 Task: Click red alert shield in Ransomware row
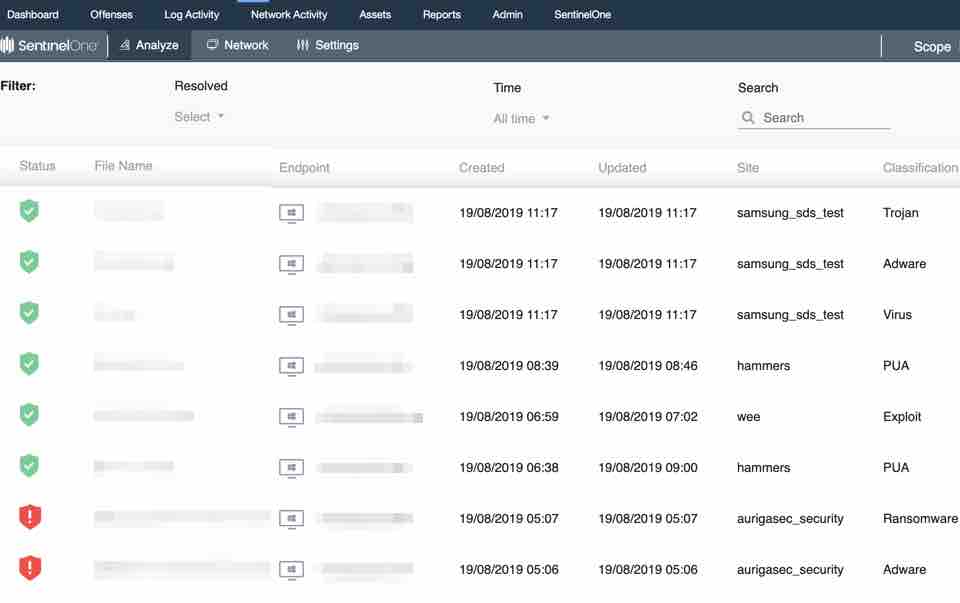pos(30,517)
